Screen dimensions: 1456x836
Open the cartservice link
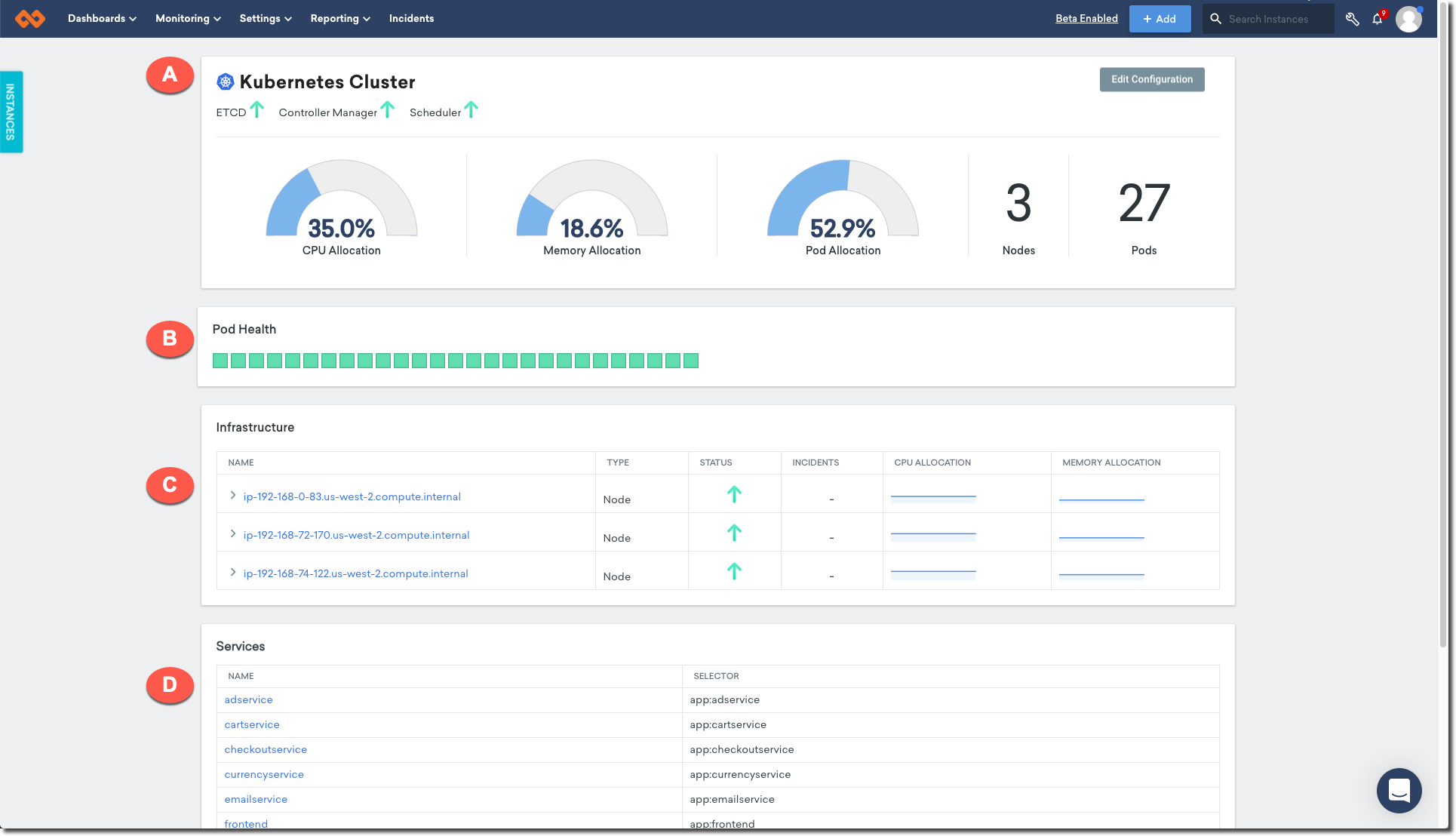252,724
